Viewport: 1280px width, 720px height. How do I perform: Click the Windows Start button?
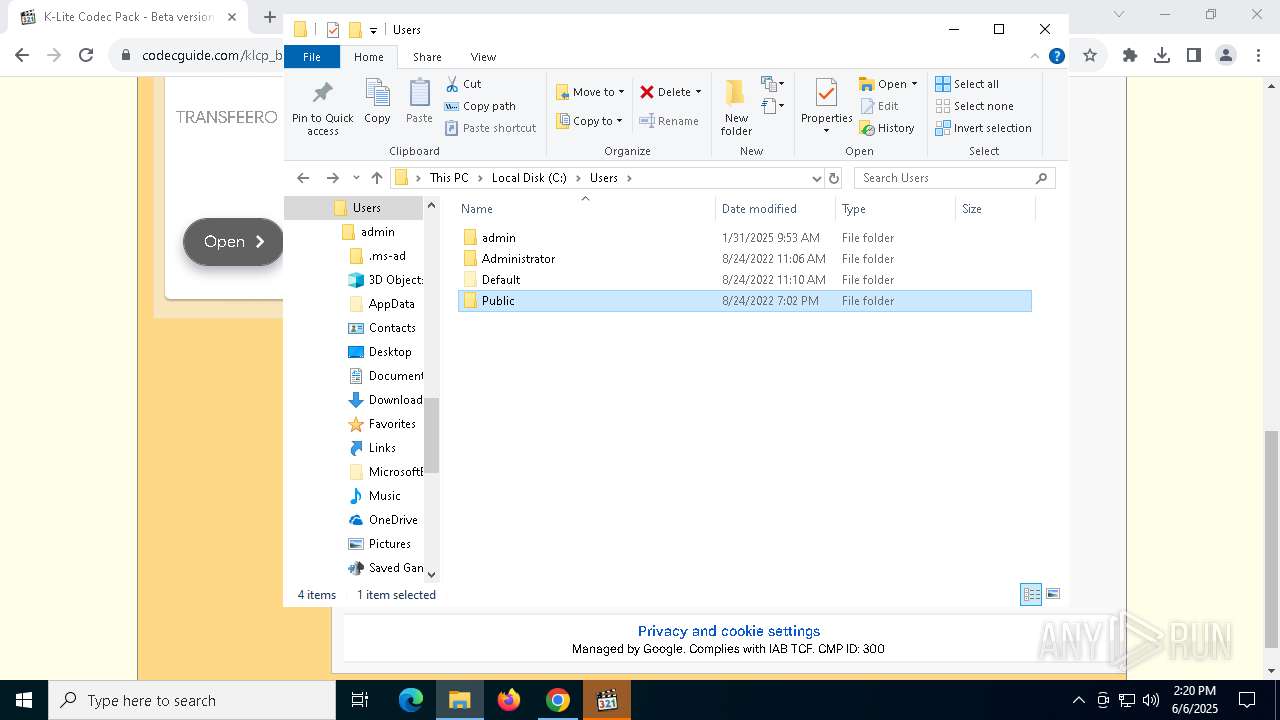click(24, 700)
